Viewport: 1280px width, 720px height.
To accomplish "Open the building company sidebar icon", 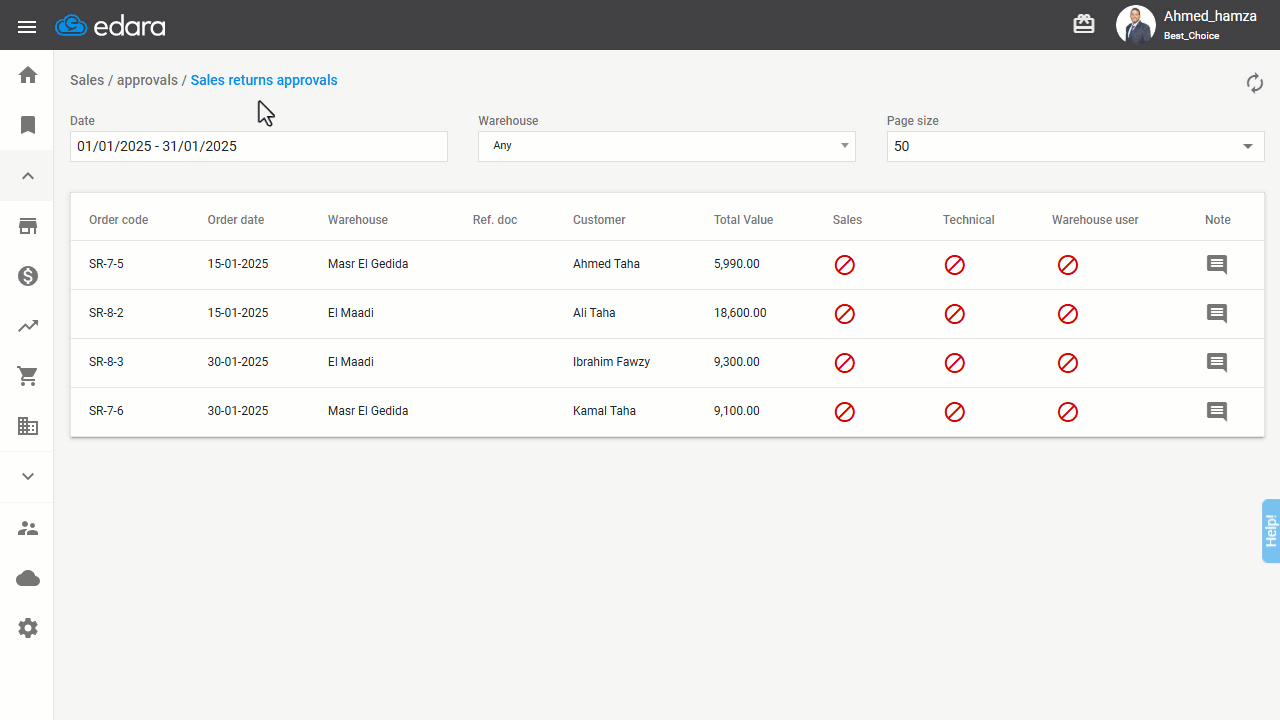I will click(28, 426).
